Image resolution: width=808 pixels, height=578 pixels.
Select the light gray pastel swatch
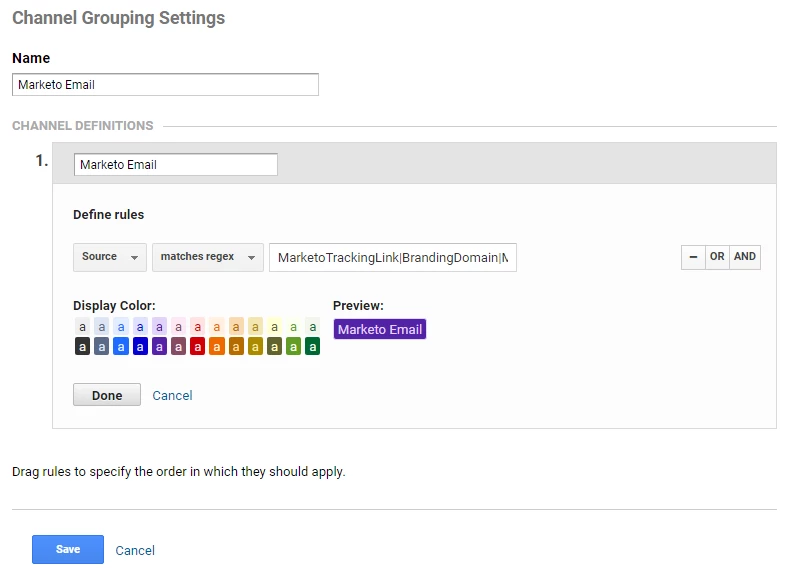coord(82,327)
